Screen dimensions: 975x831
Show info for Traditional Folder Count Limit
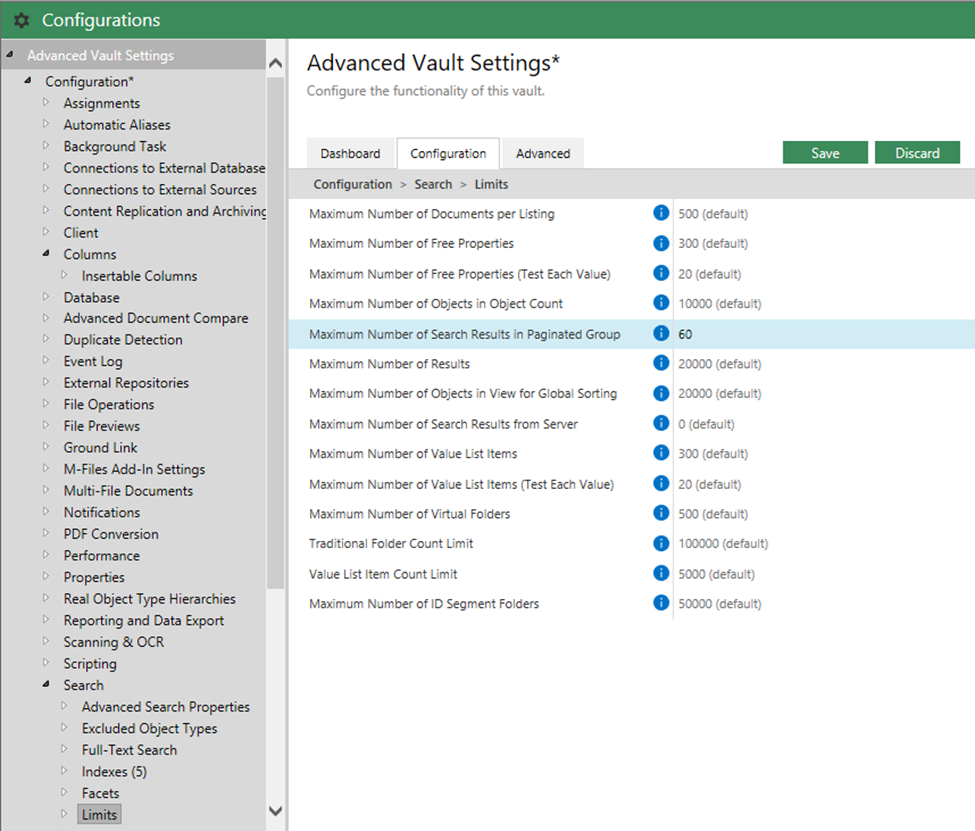tap(661, 543)
